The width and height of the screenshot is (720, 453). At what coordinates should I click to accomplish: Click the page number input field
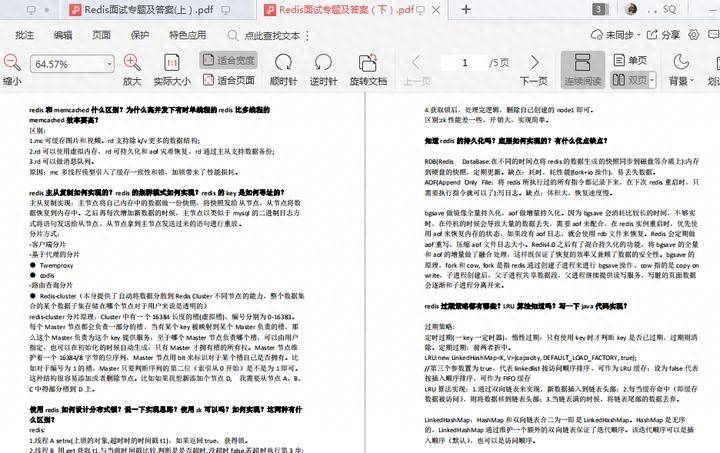(x=465, y=63)
